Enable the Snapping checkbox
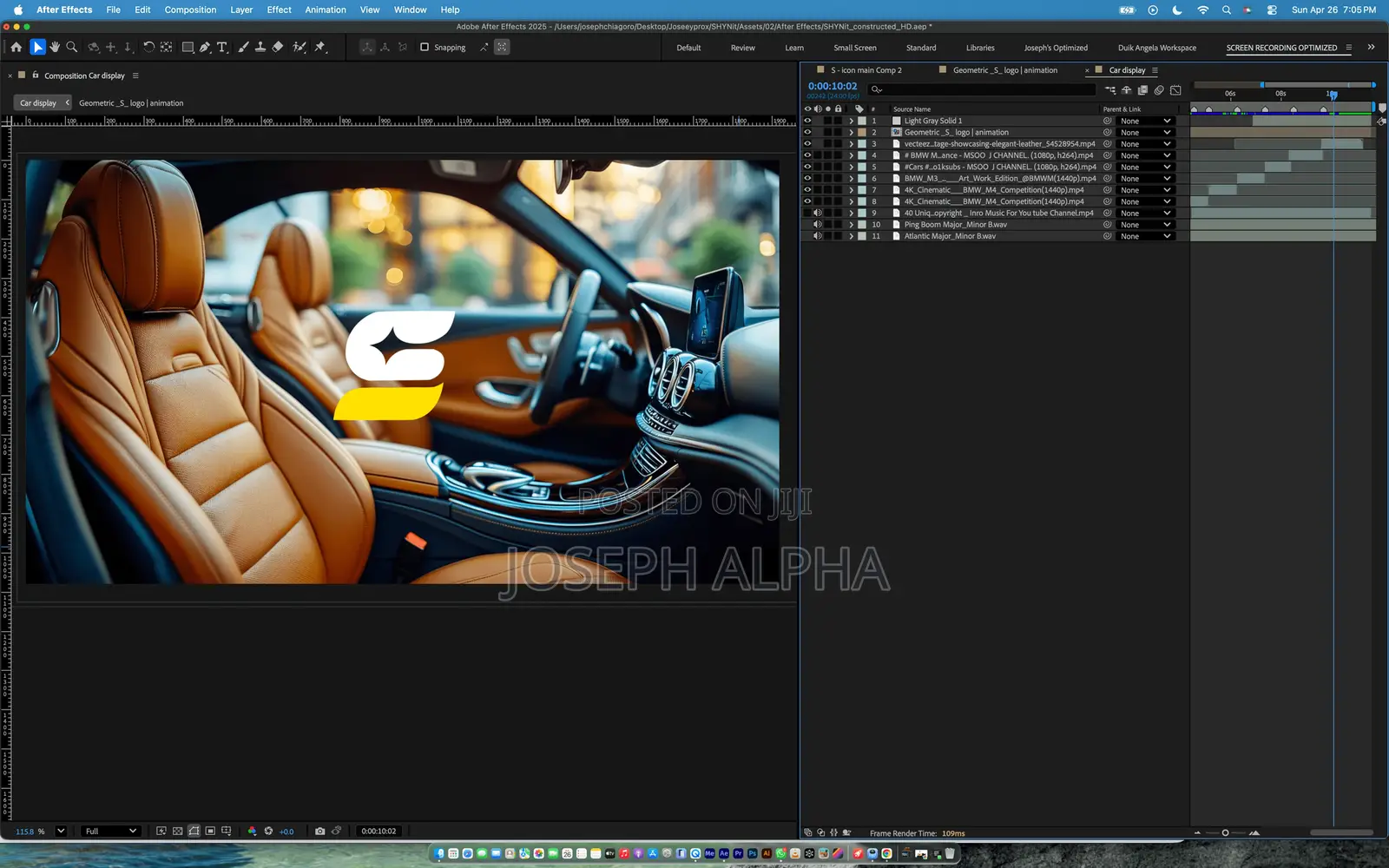1389x868 pixels. 425,47
